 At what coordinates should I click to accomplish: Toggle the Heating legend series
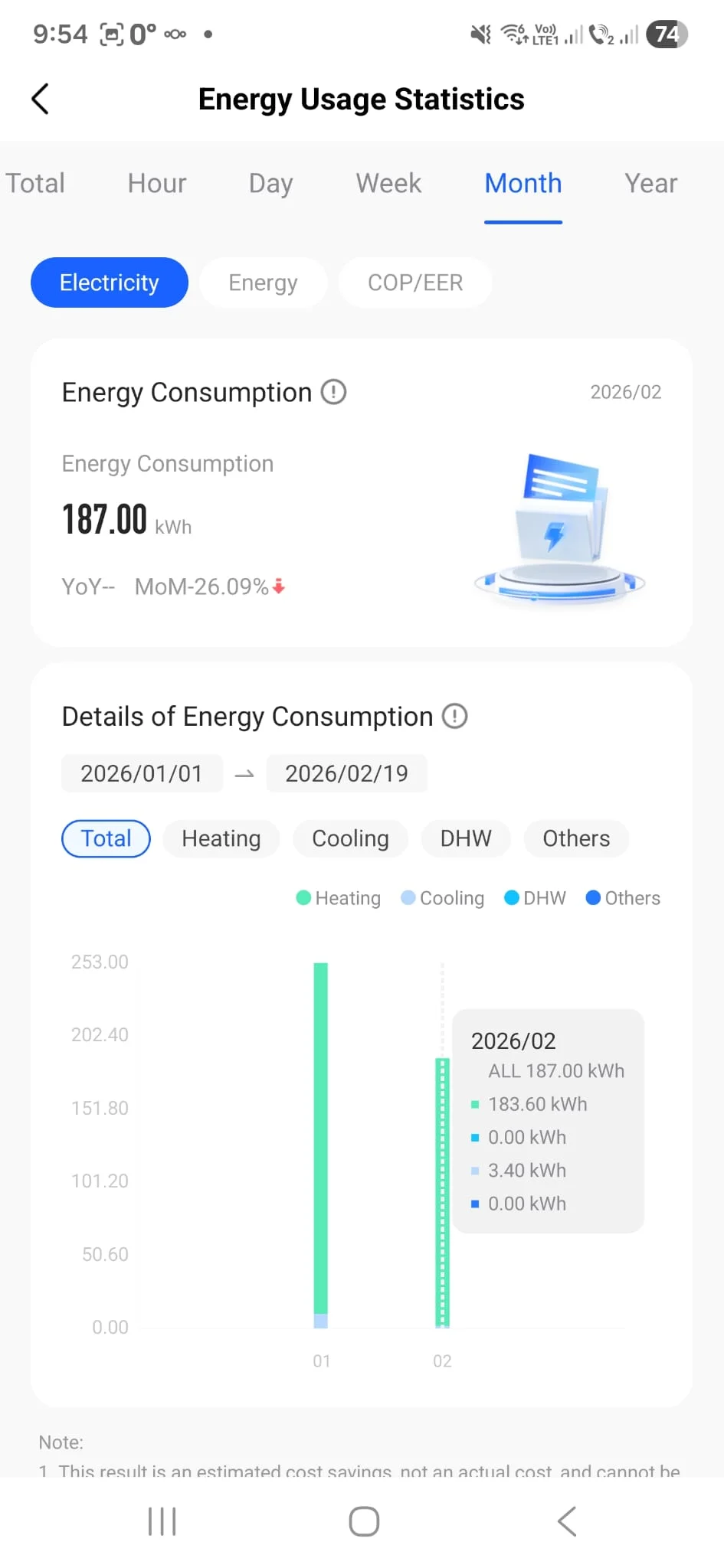tap(339, 898)
